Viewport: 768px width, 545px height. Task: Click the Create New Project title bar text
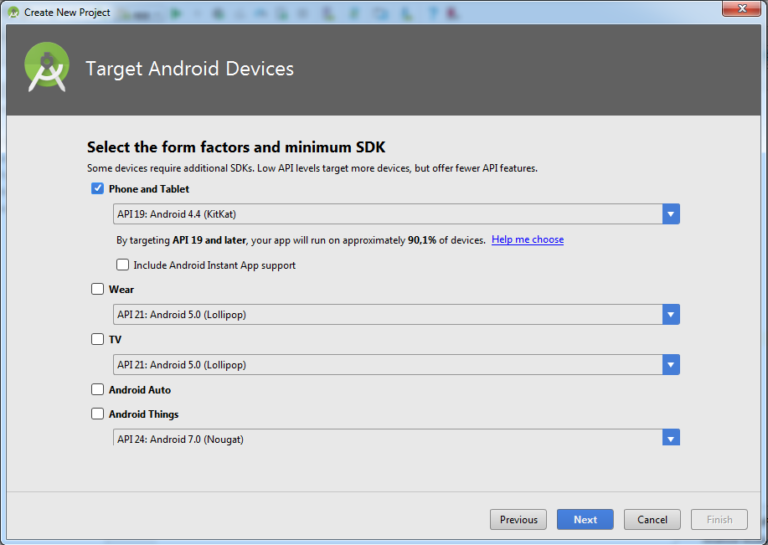click(66, 12)
